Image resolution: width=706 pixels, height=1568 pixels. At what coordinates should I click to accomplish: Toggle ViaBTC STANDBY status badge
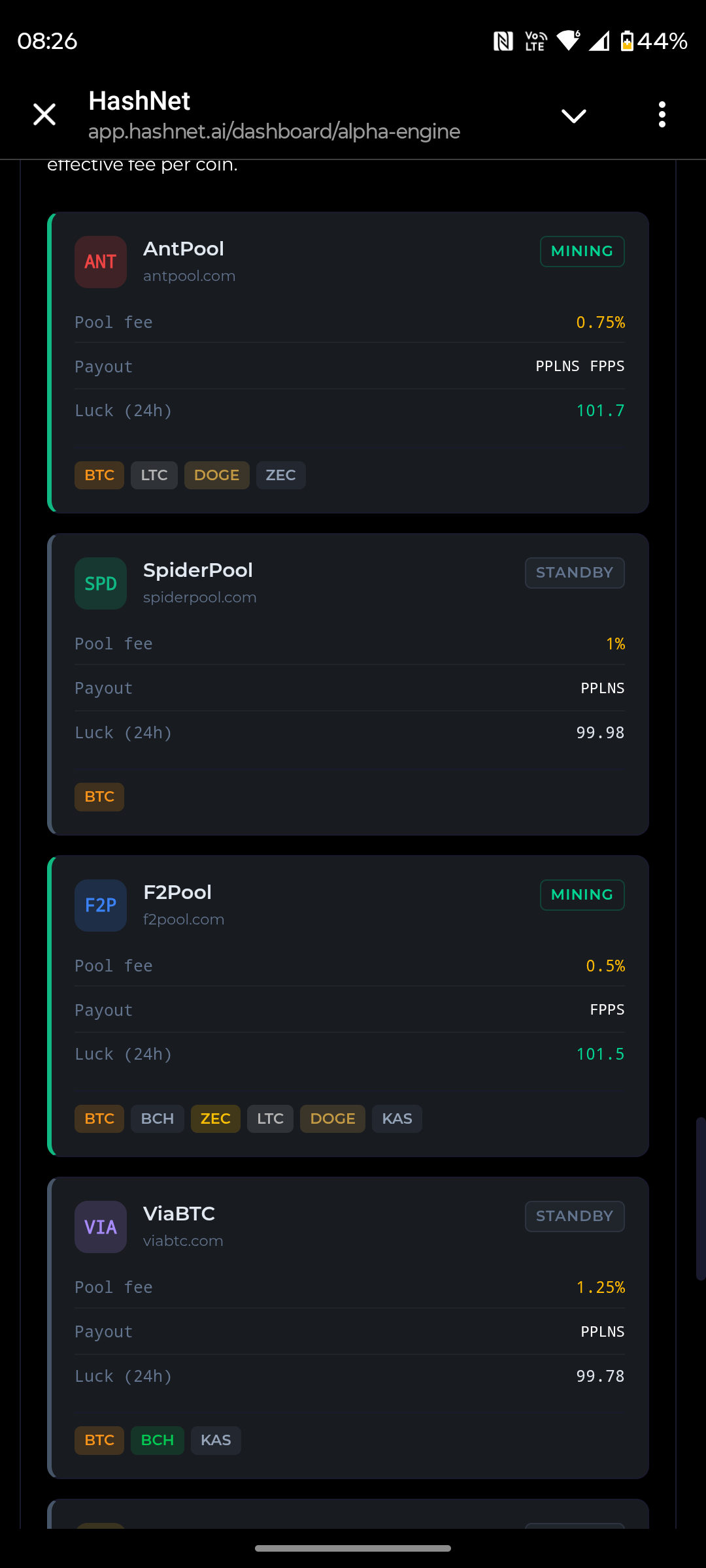click(574, 1217)
